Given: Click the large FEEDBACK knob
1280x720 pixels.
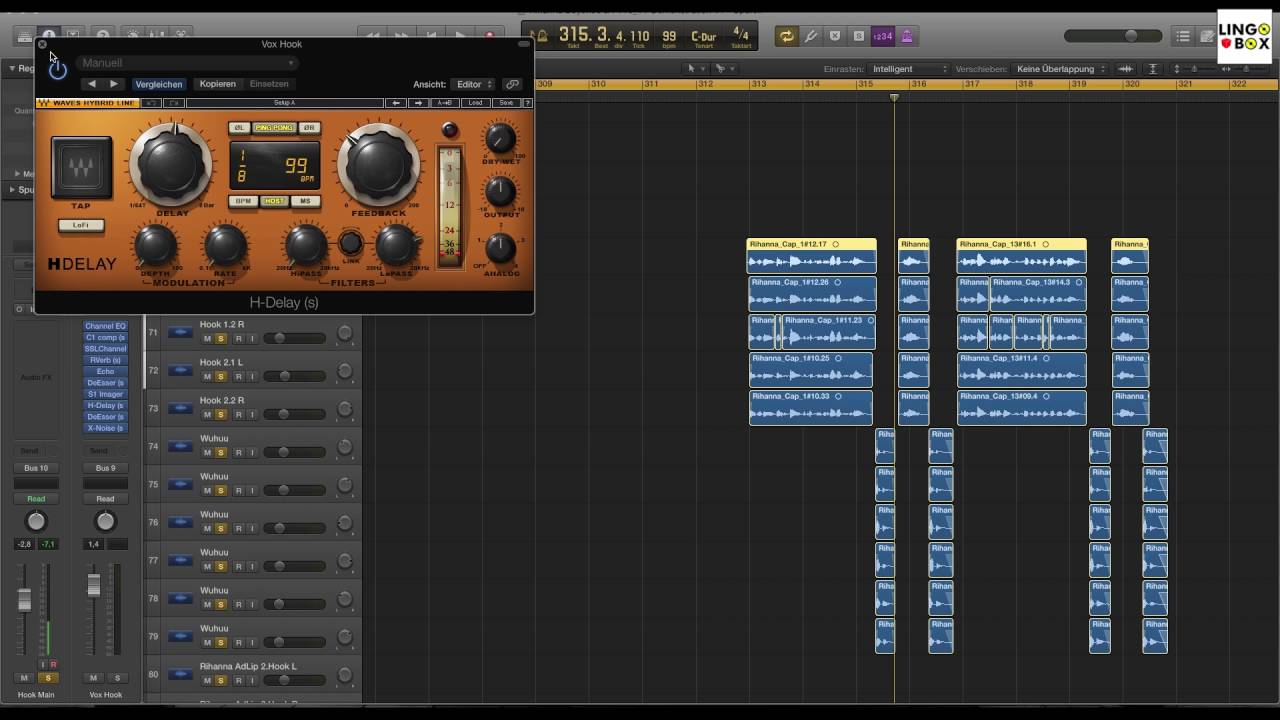Looking at the screenshot, I should [378, 164].
